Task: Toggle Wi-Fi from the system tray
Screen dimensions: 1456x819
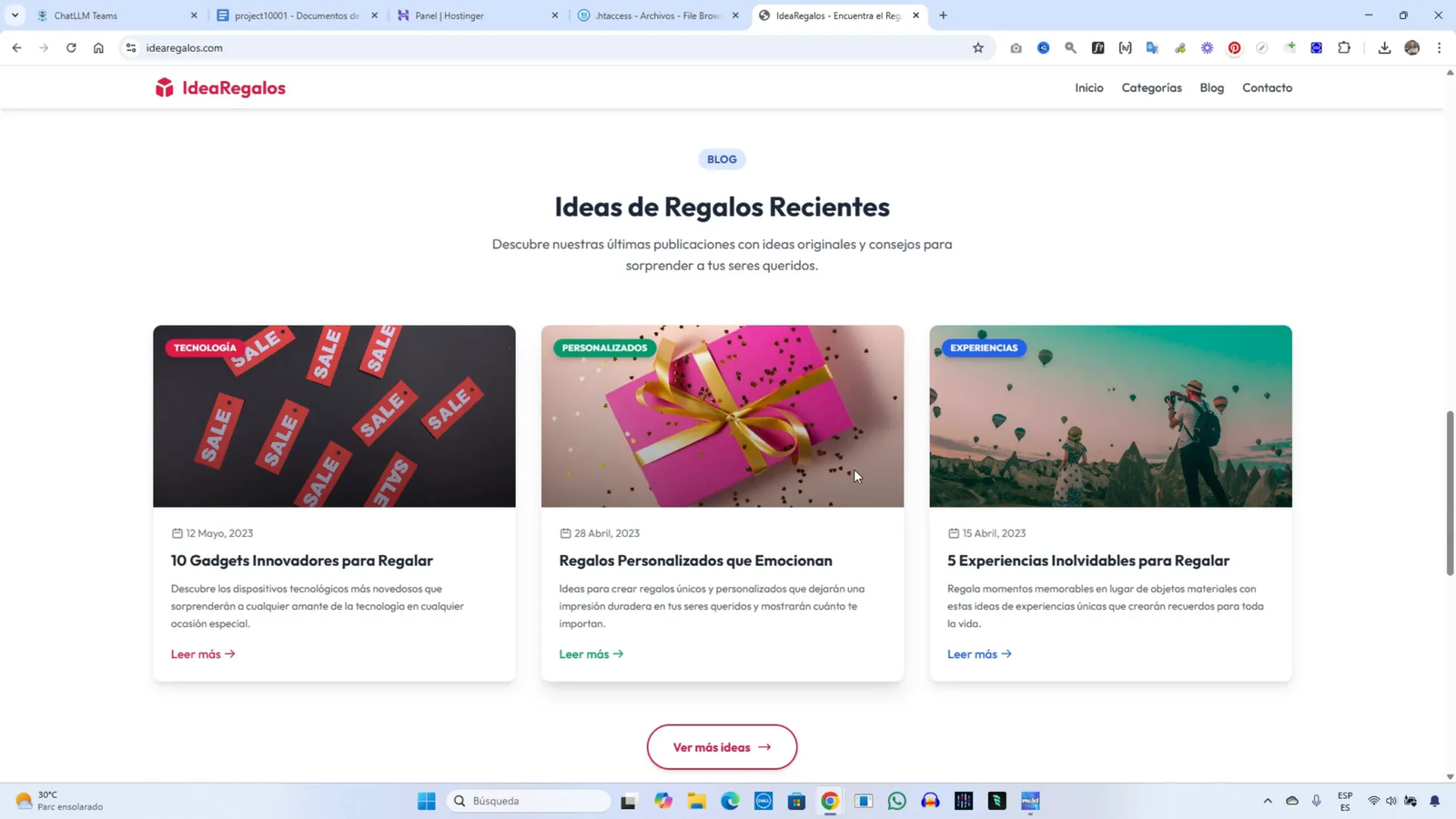Action: pyautogui.click(x=1373, y=801)
